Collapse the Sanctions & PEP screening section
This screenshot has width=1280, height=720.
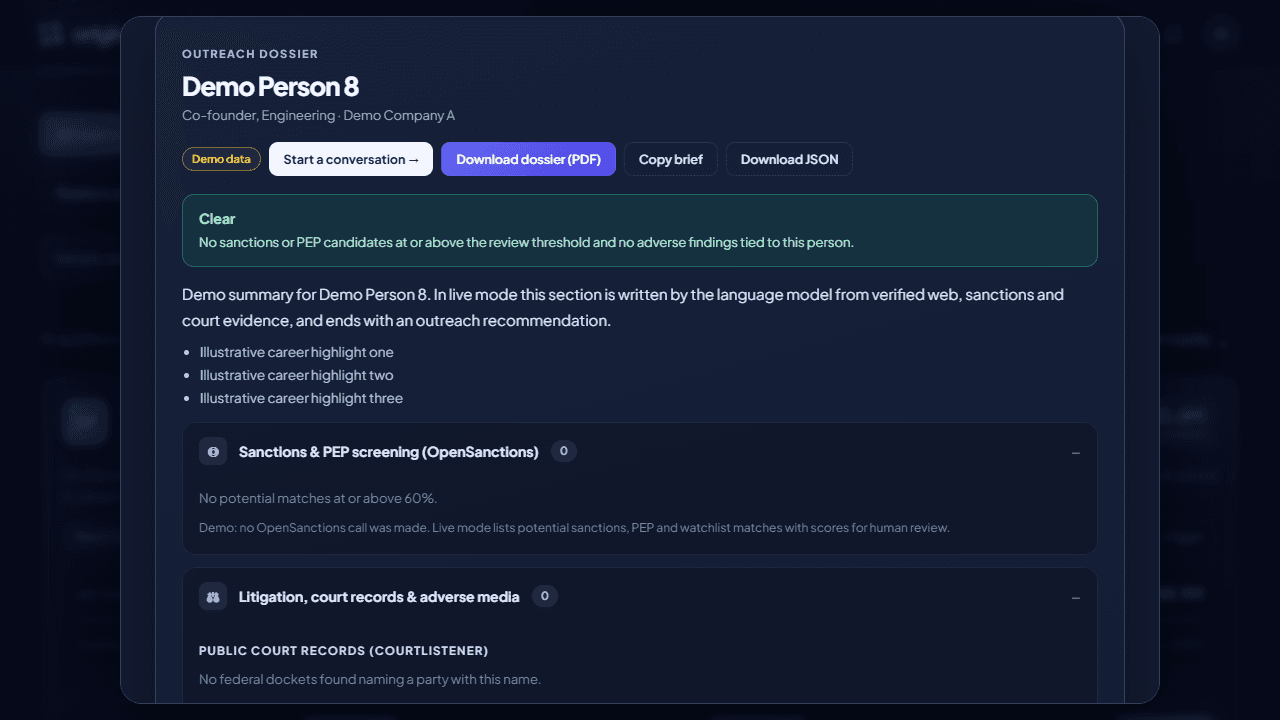1076,453
